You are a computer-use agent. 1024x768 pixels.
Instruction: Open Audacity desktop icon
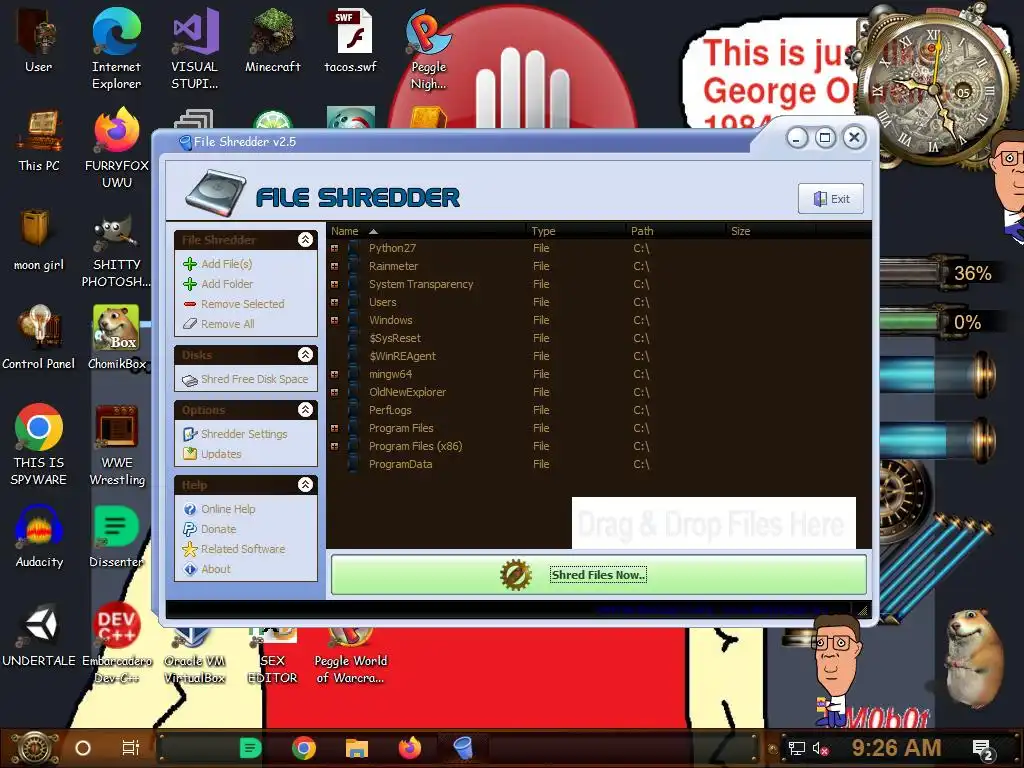[39, 536]
